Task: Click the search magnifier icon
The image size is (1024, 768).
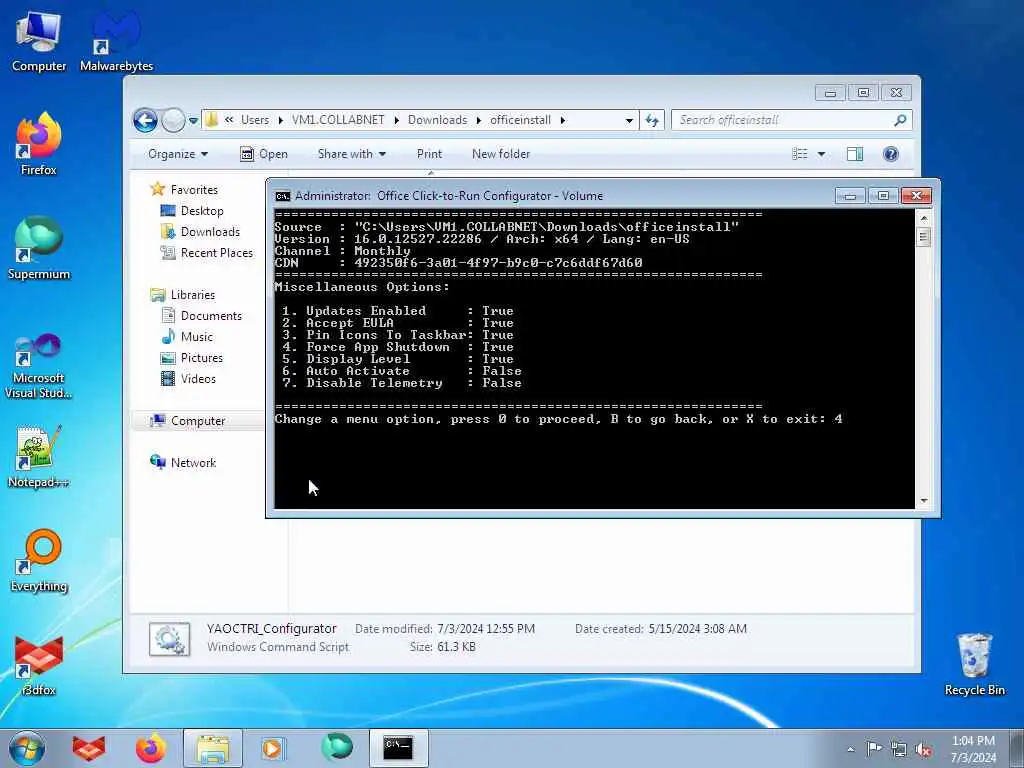Action: click(x=900, y=120)
